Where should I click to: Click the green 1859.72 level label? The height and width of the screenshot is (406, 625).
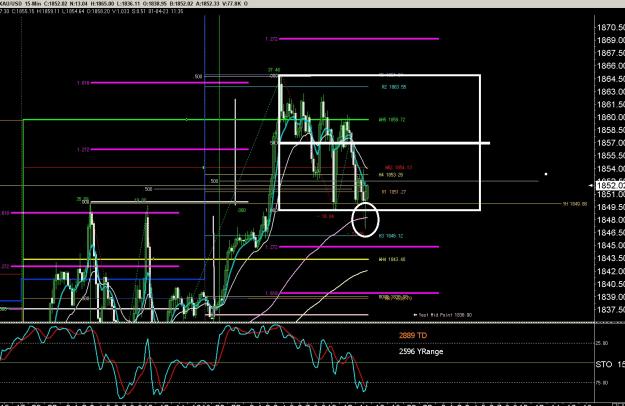point(392,120)
